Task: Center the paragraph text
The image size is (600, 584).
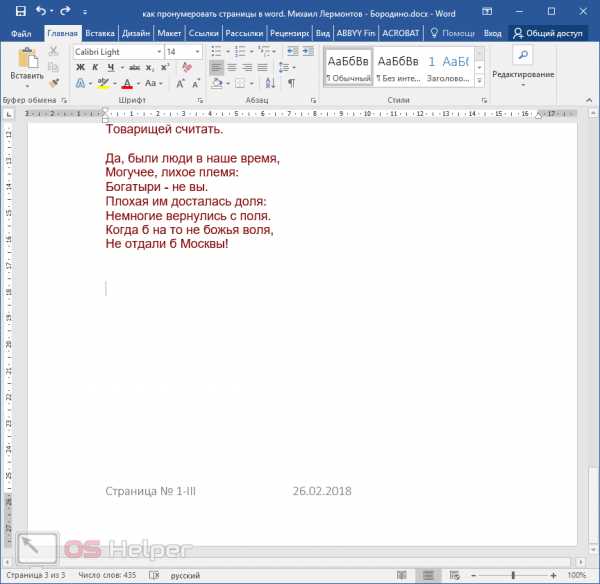Action: [232, 68]
